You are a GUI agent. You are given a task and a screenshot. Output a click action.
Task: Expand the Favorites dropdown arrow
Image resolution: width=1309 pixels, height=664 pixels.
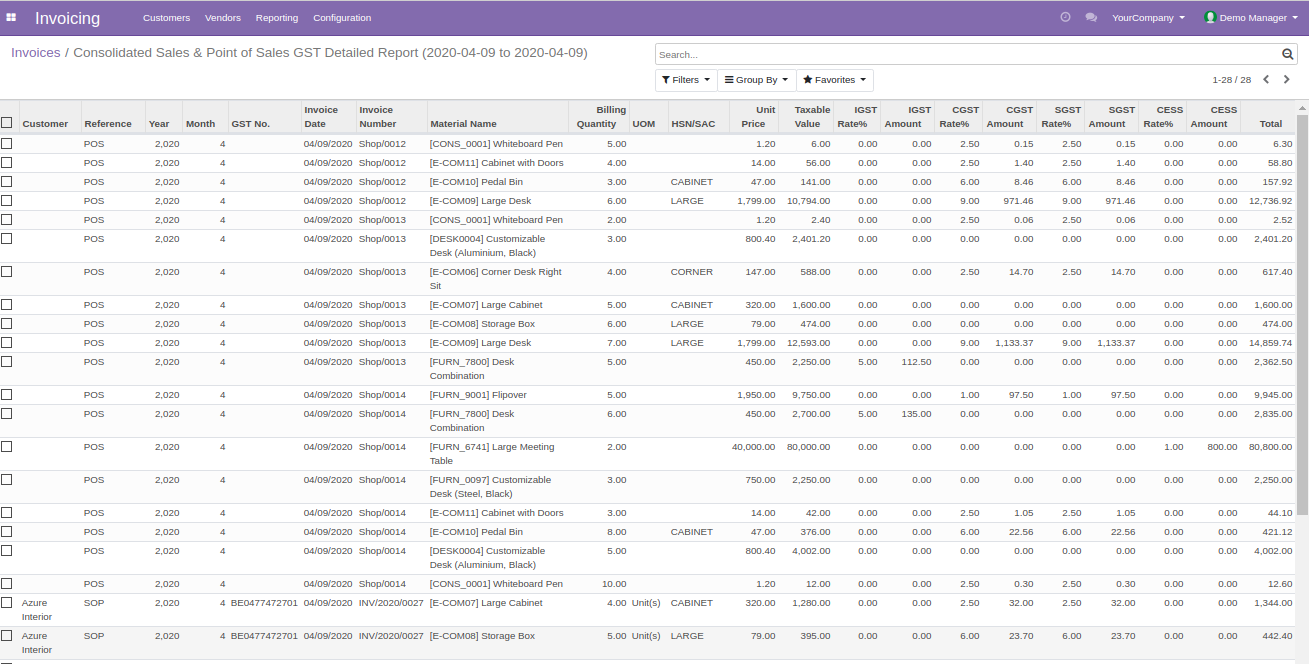pyautogui.click(x=863, y=80)
